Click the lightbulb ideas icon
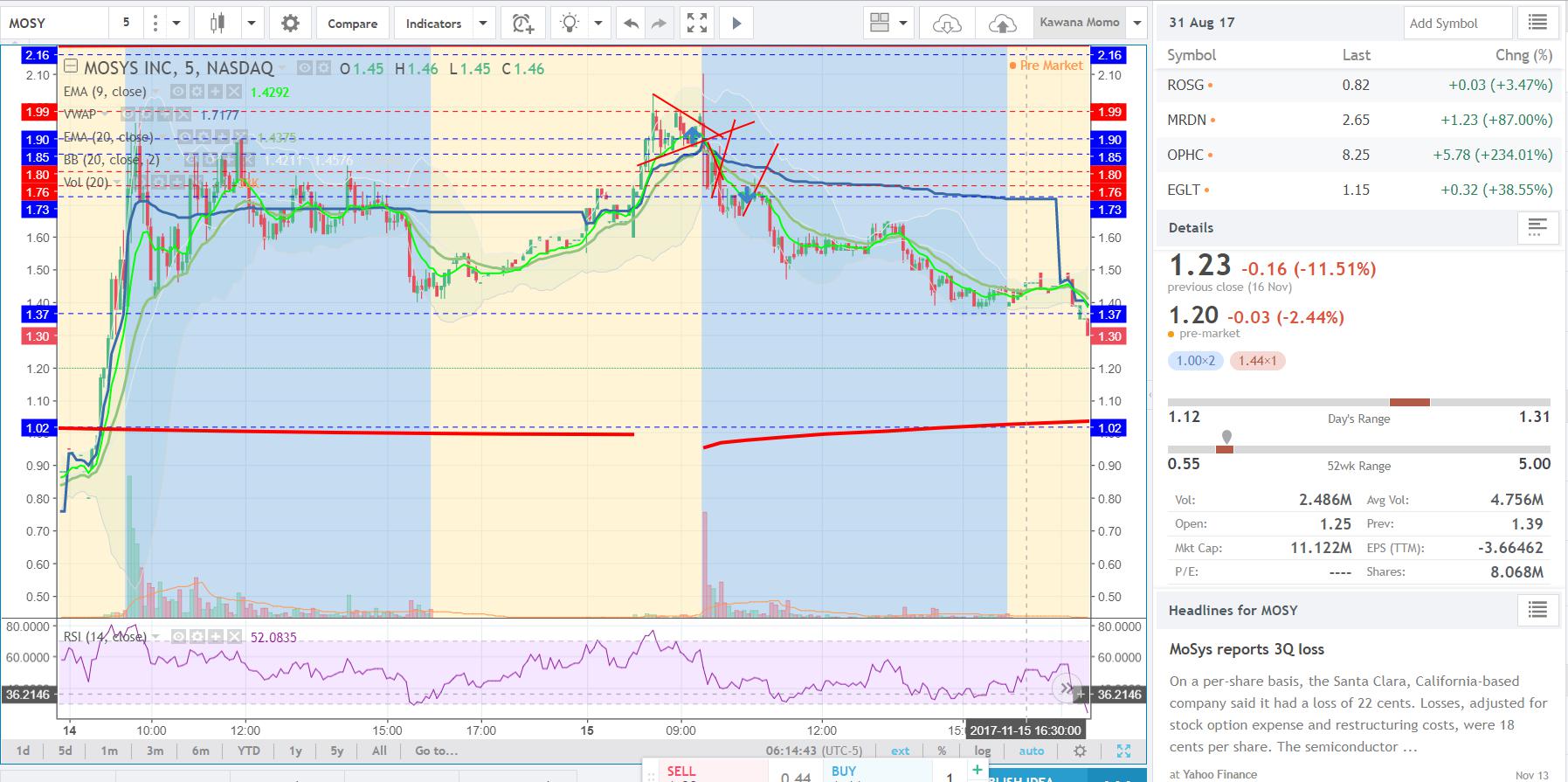 [570, 24]
